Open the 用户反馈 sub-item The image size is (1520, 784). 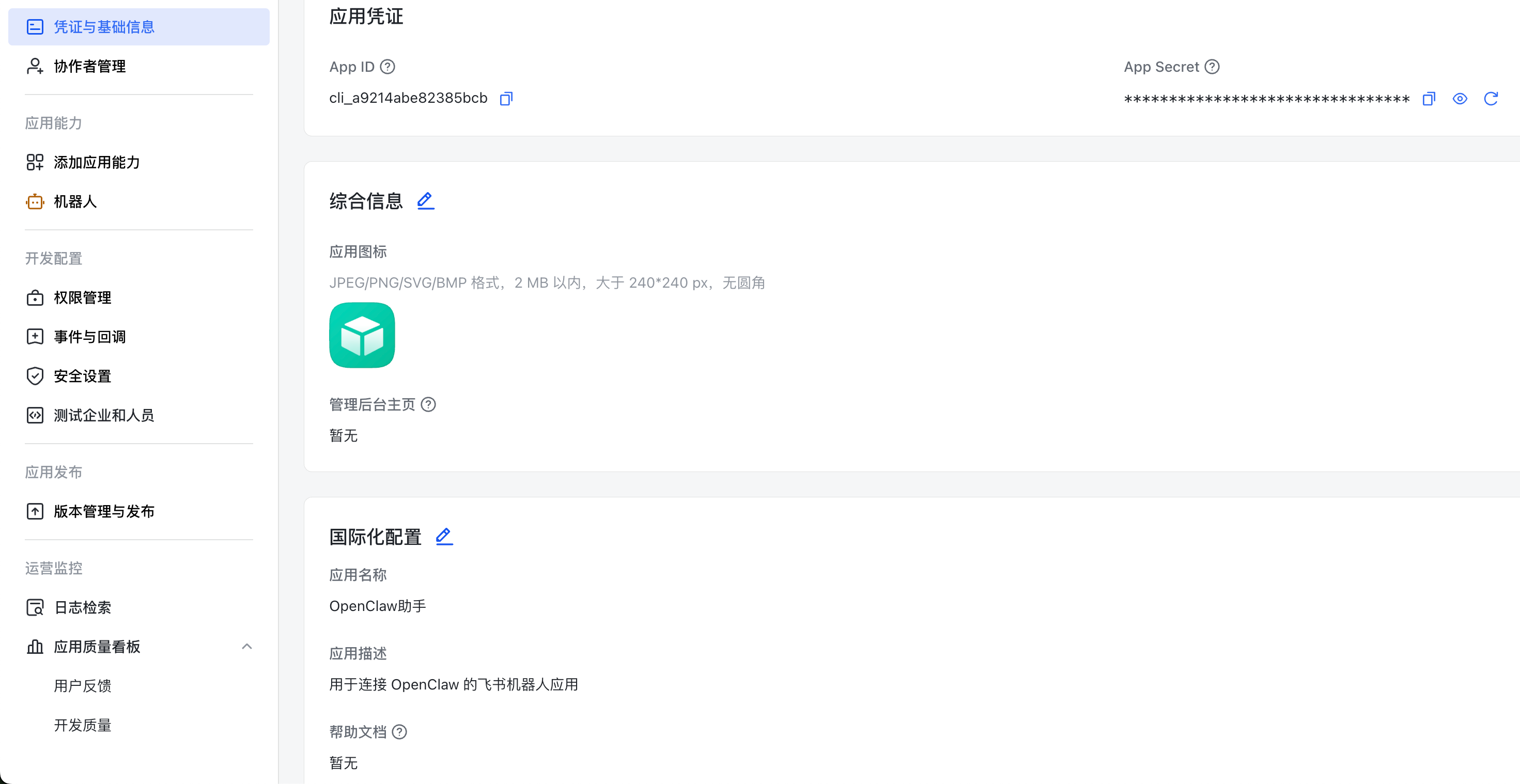tap(82, 686)
